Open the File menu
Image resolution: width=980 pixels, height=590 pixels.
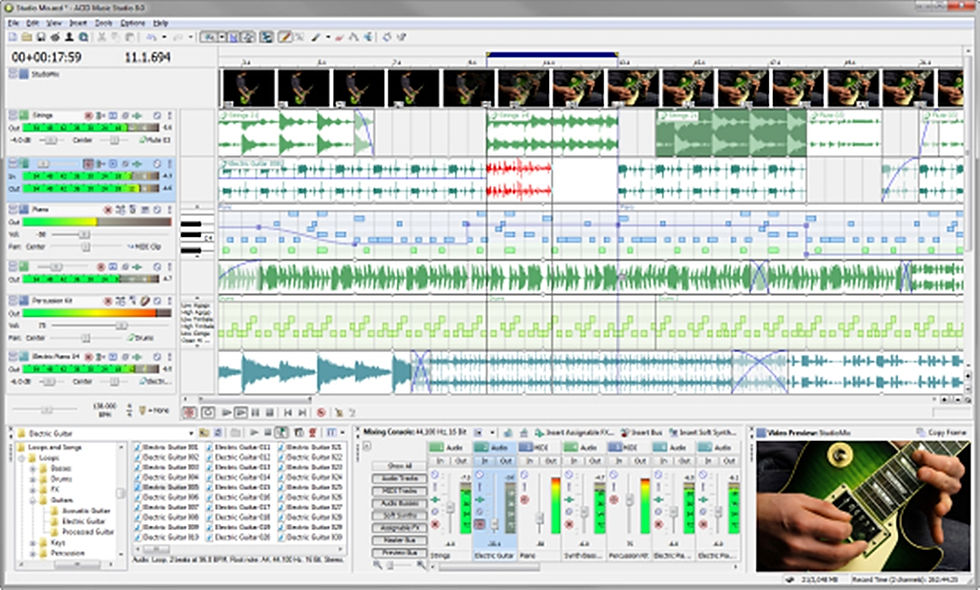pyautogui.click(x=13, y=23)
